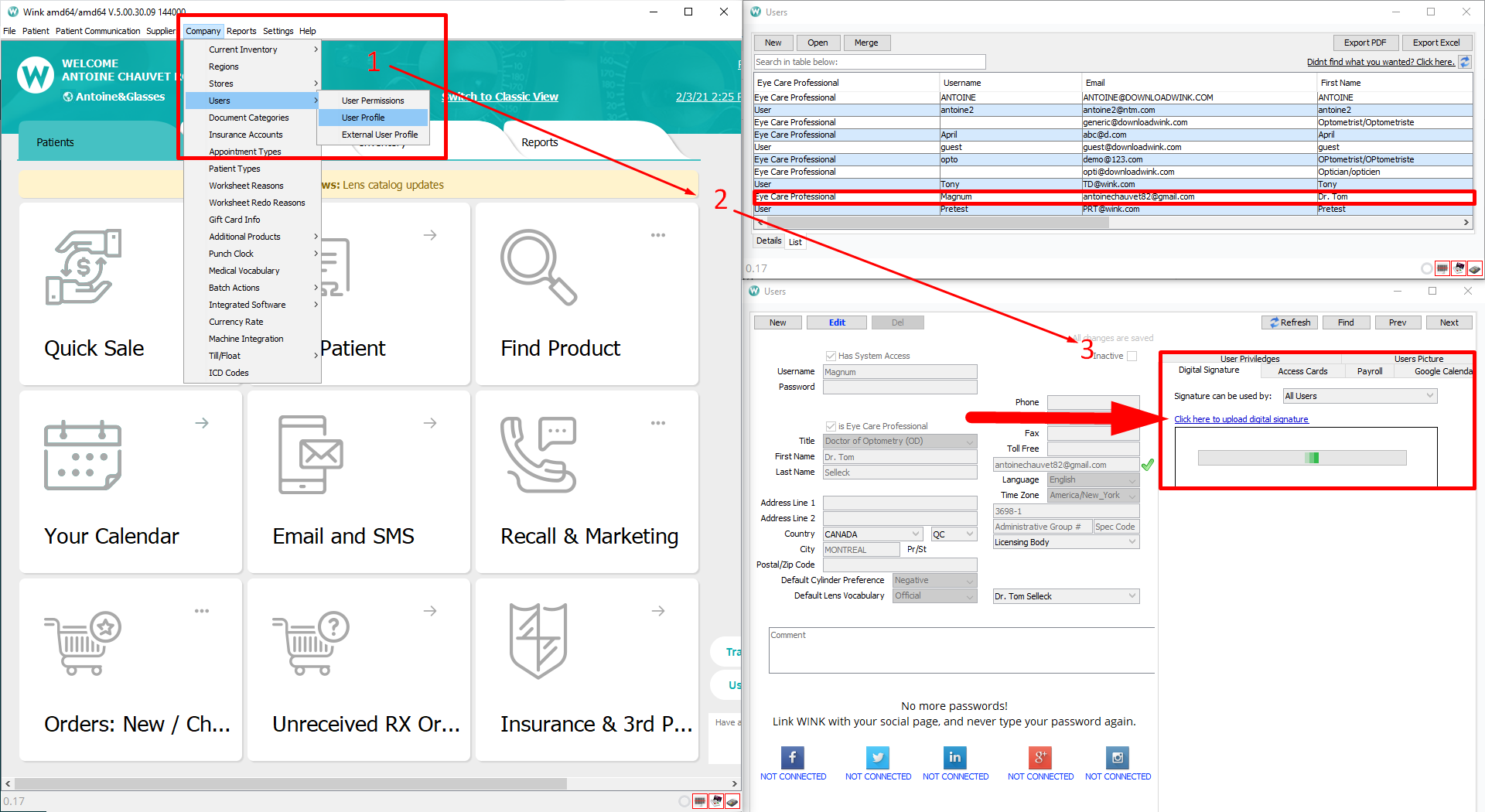Screen dimensions: 1485x812
Task: Click the main window horizontal scrollbar
Action: tap(291, 783)
